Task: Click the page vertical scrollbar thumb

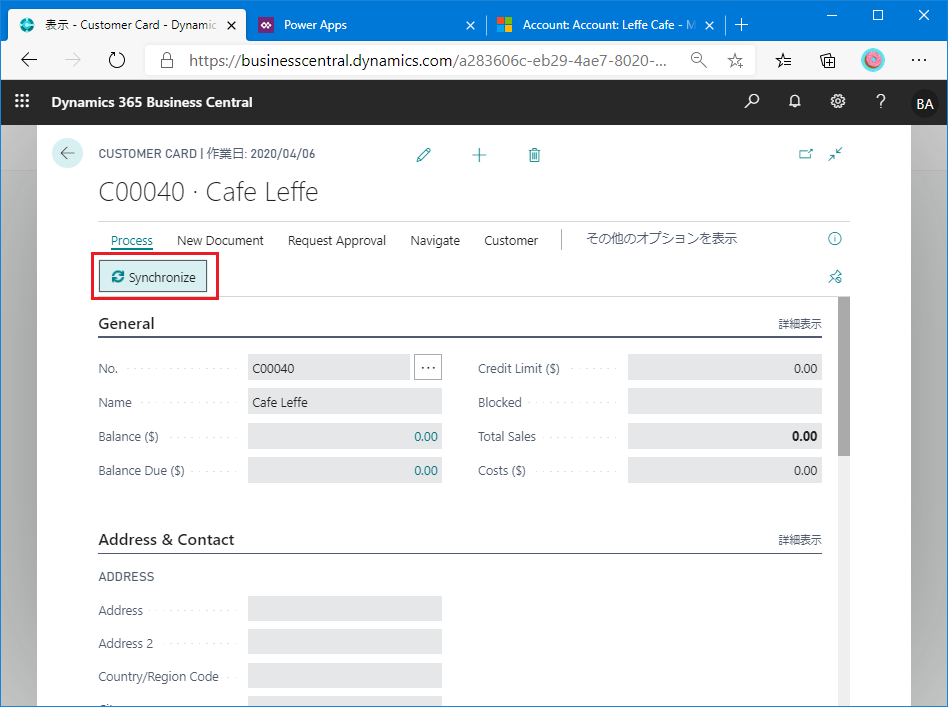Action: pyautogui.click(x=844, y=376)
